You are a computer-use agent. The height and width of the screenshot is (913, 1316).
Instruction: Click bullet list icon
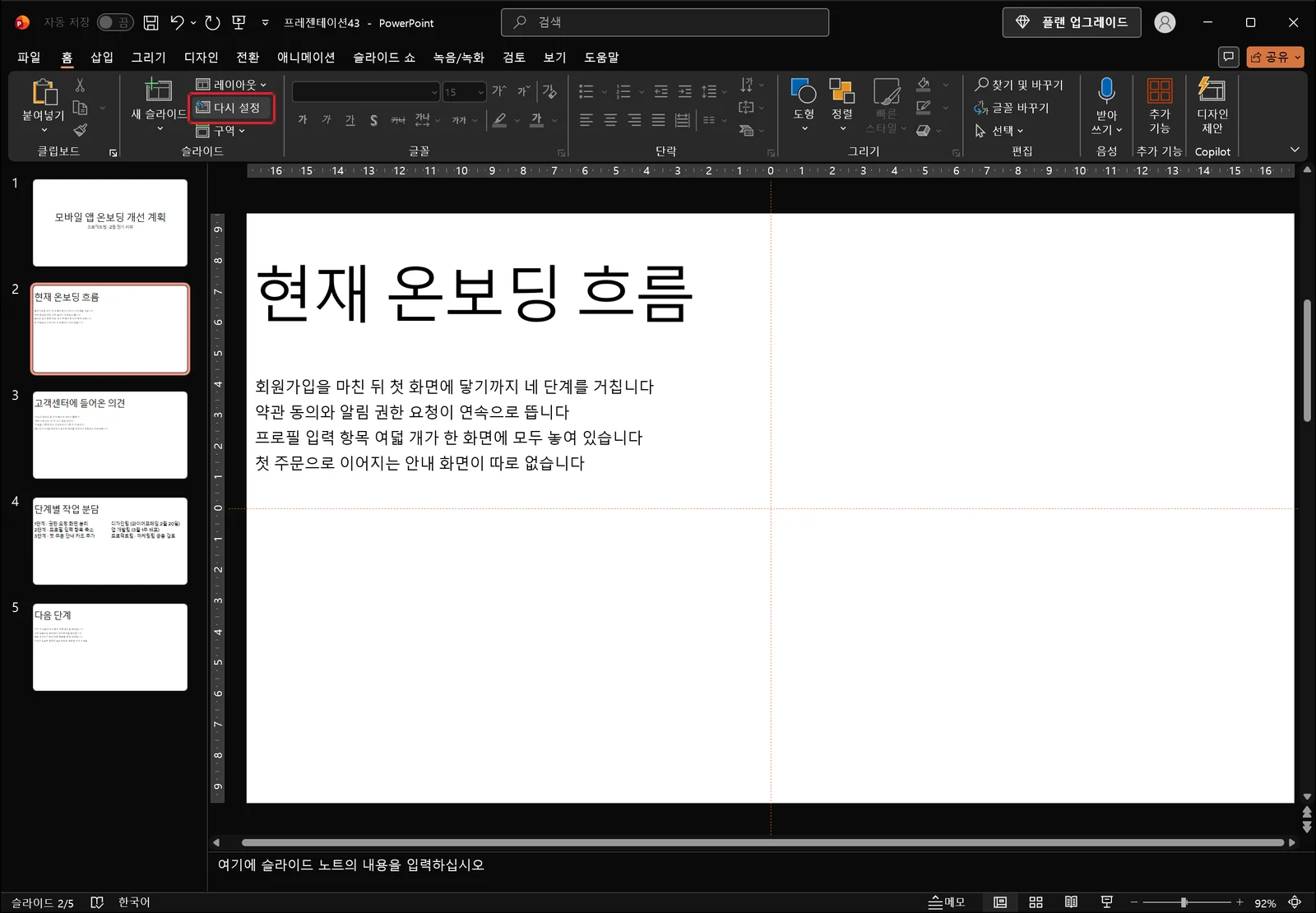coord(586,91)
